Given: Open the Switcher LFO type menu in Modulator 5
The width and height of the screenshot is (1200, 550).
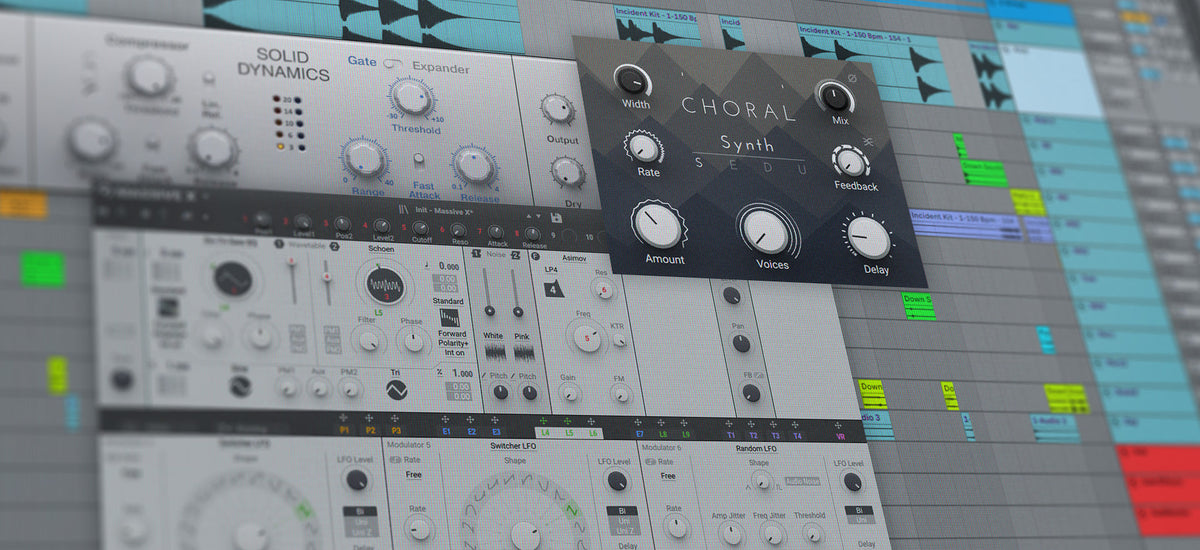Looking at the screenshot, I should (511, 444).
